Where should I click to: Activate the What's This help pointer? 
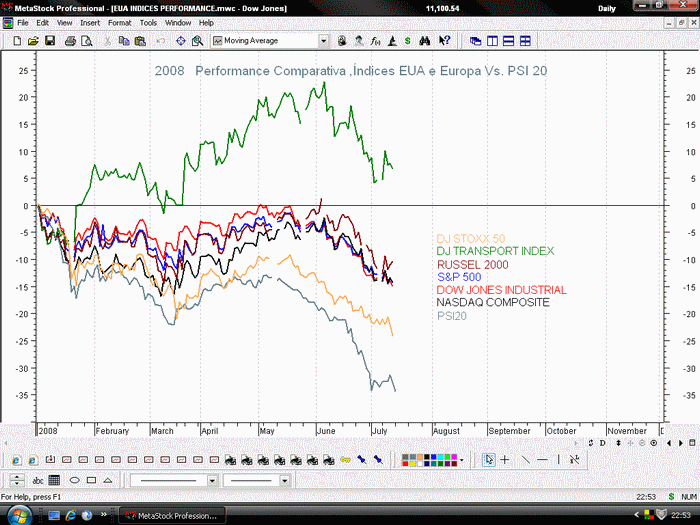[x=444, y=41]
